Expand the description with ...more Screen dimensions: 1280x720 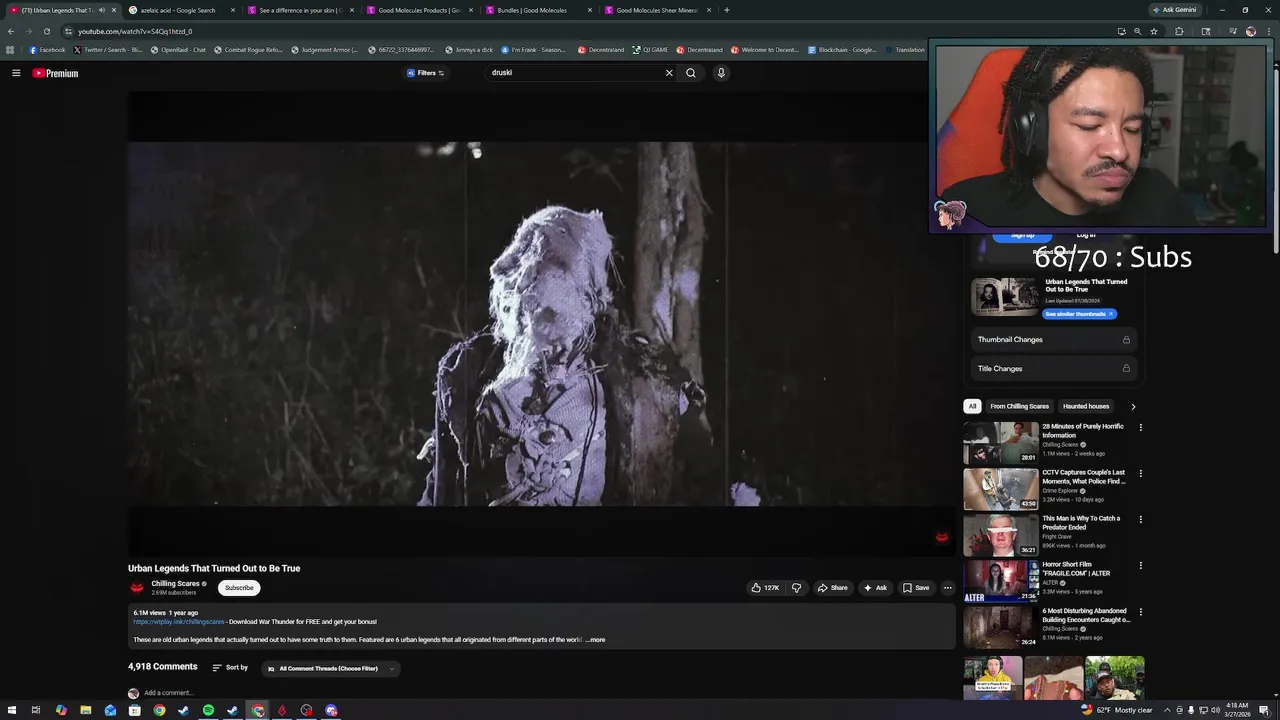pyautogui.click(x=596, y=640)
